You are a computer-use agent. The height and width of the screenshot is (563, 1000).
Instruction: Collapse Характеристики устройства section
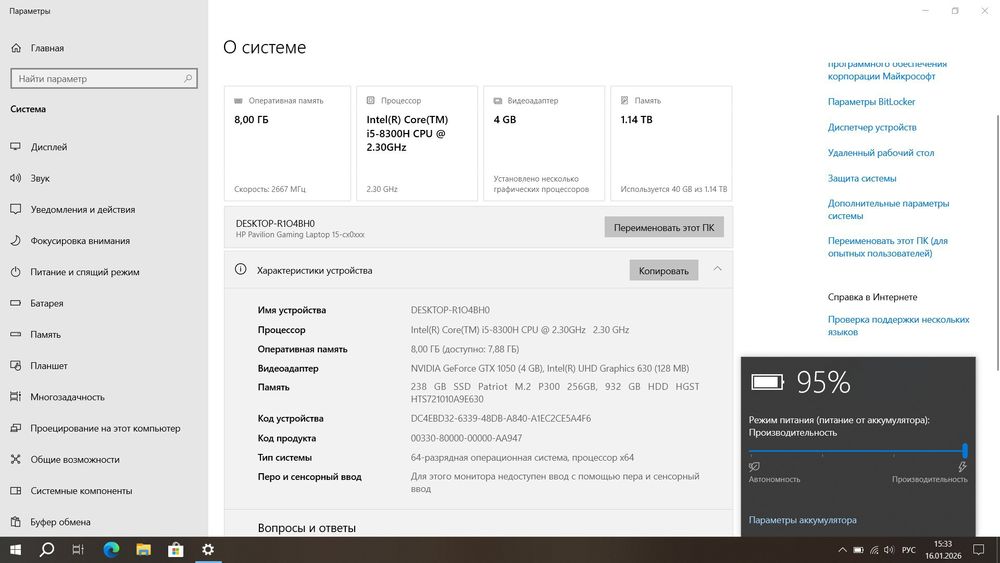[717, 269]
